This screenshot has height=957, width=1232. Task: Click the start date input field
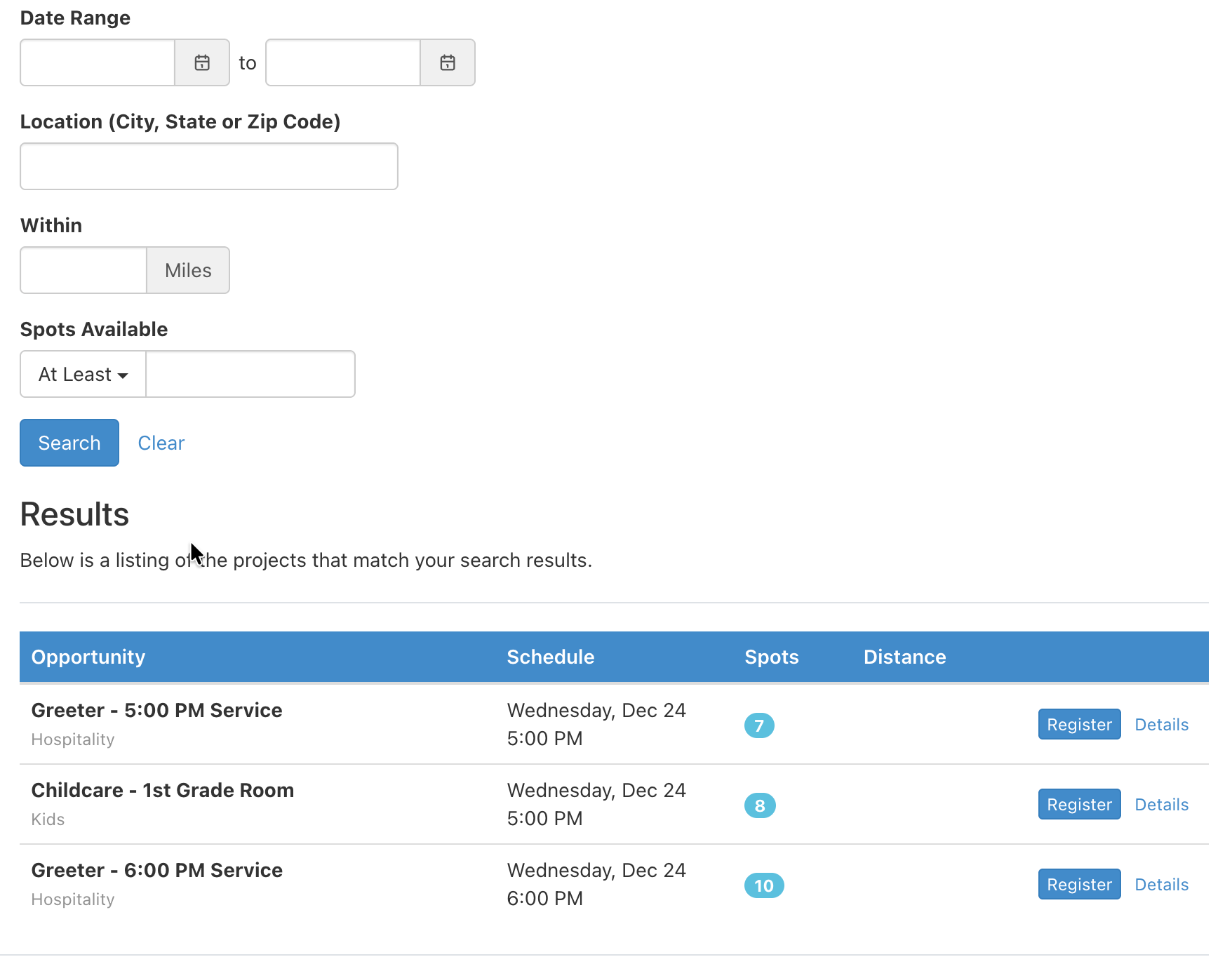98,62
